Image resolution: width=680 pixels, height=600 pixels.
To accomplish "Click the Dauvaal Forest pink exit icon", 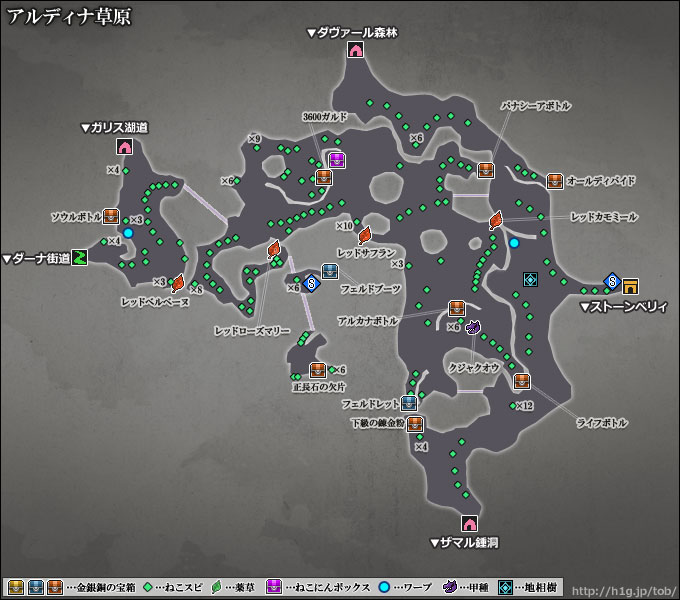I will (x=355, y=49).
